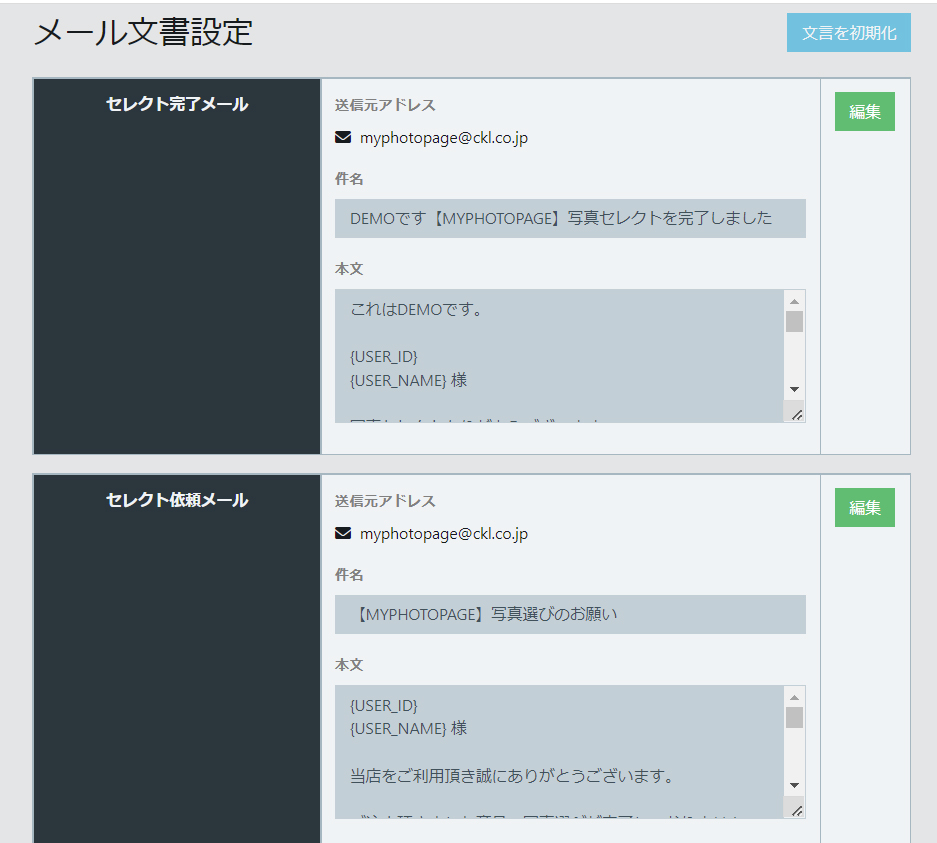The width and height of the screenshot is (937, 843).
Task: Click resize handle of セレクト完了メール body
Action: 796,414
